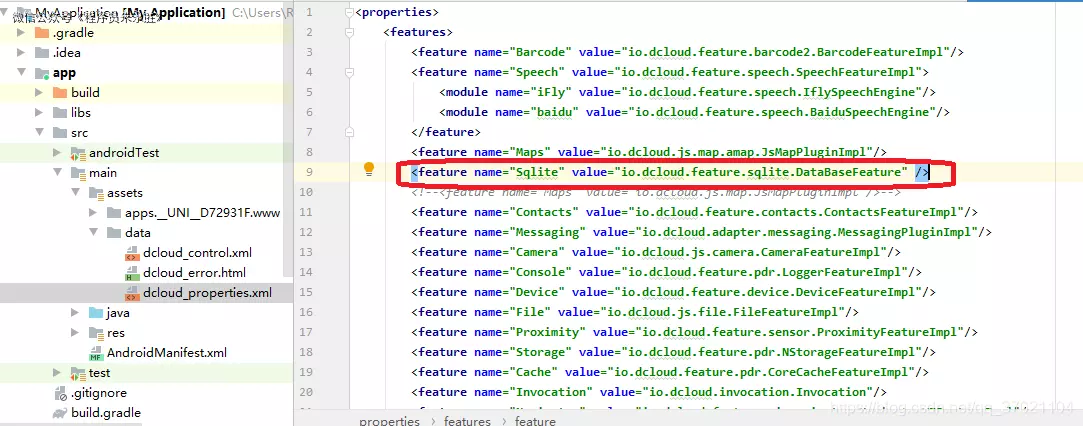Fold the properties tag at line 1
Image resolution: width=1083 pixels, height=426 pixels.
(x=348, y=12)
